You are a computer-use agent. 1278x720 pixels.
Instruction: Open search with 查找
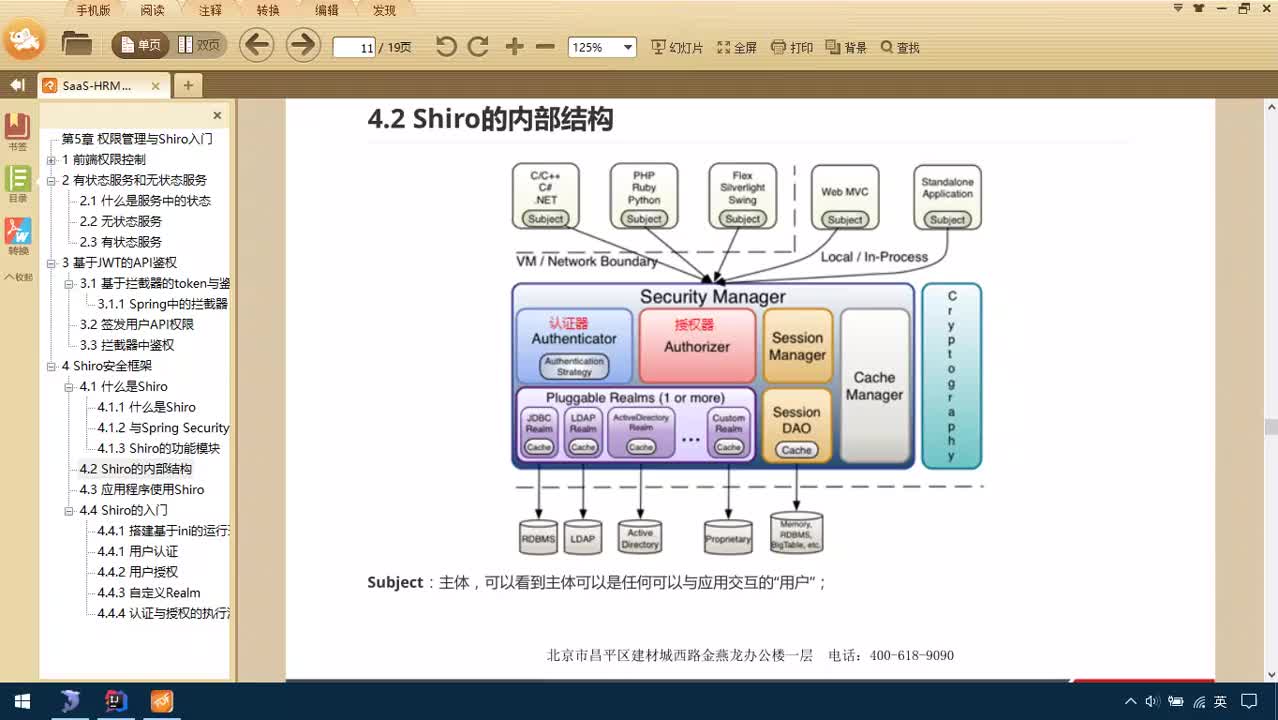click(x=900, y=47)
